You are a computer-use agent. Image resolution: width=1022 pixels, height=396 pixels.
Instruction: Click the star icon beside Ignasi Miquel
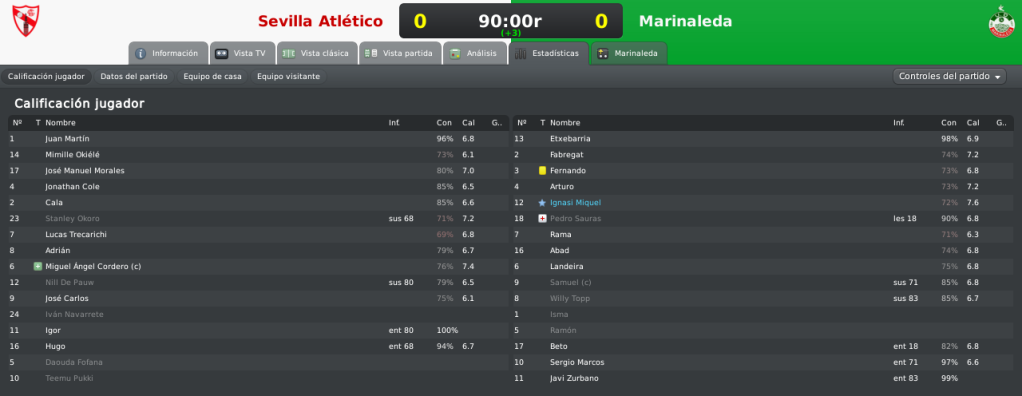(x=542, y=203)
